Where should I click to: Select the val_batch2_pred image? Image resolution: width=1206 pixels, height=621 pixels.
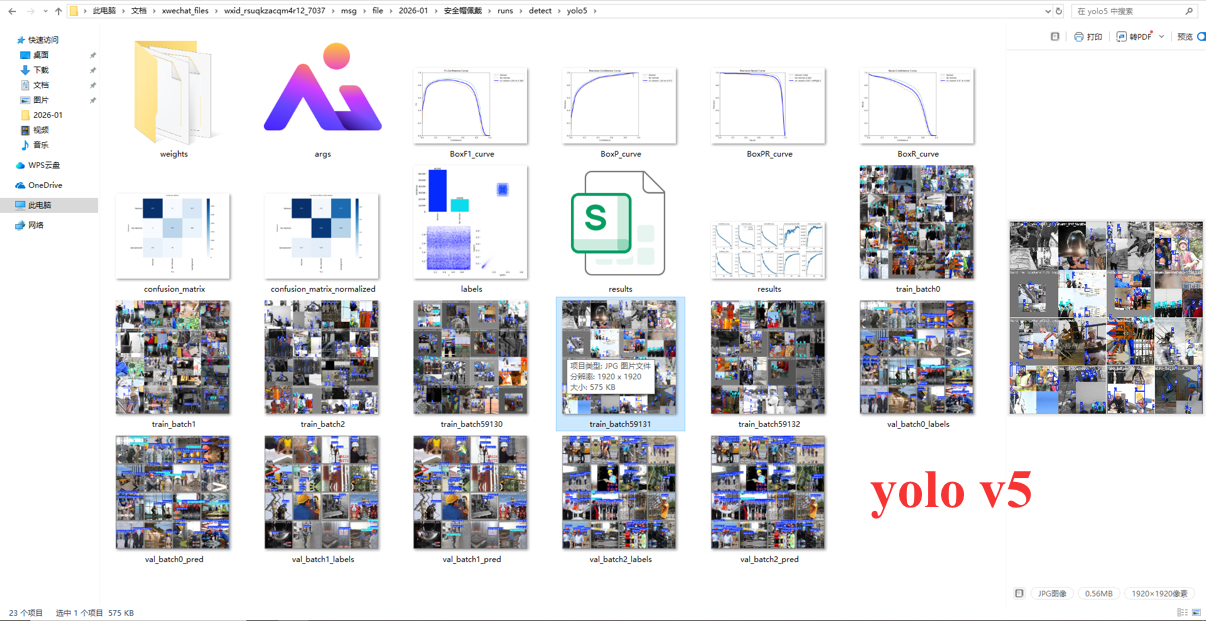pos(769,492)
